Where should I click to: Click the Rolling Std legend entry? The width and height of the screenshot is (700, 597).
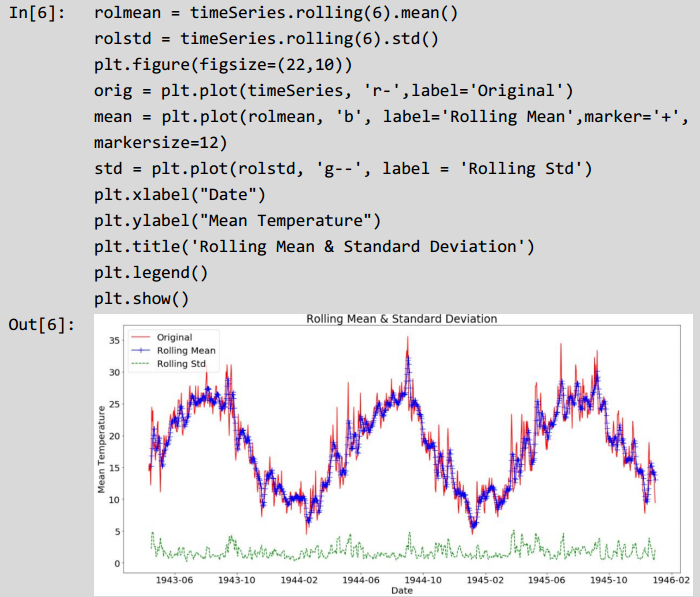(181, 364)
